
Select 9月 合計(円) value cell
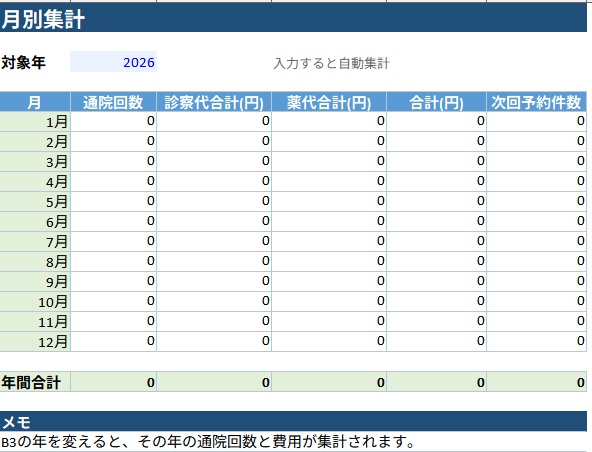(x=436, y=282)
